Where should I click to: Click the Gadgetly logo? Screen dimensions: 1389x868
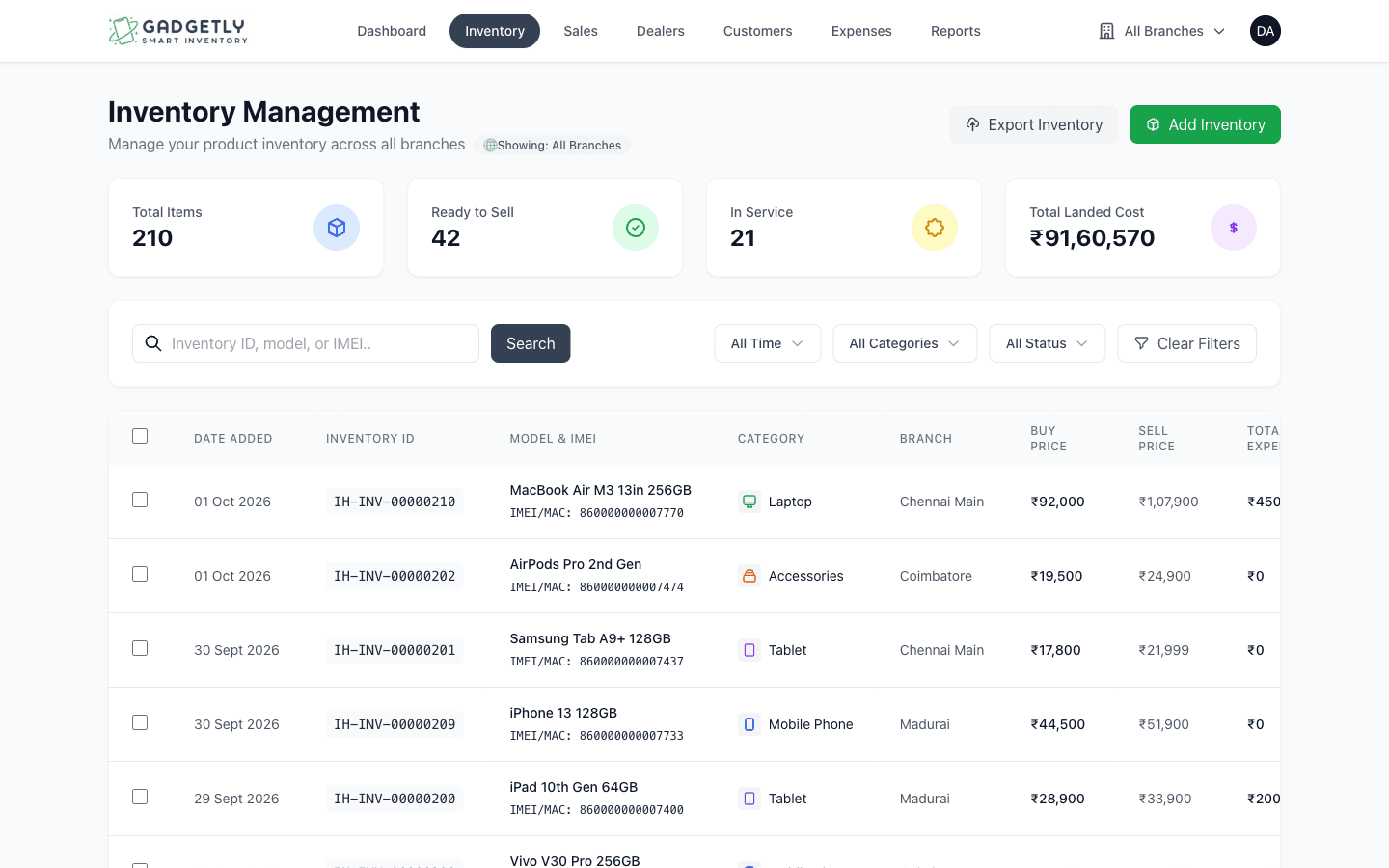point(178,31)
